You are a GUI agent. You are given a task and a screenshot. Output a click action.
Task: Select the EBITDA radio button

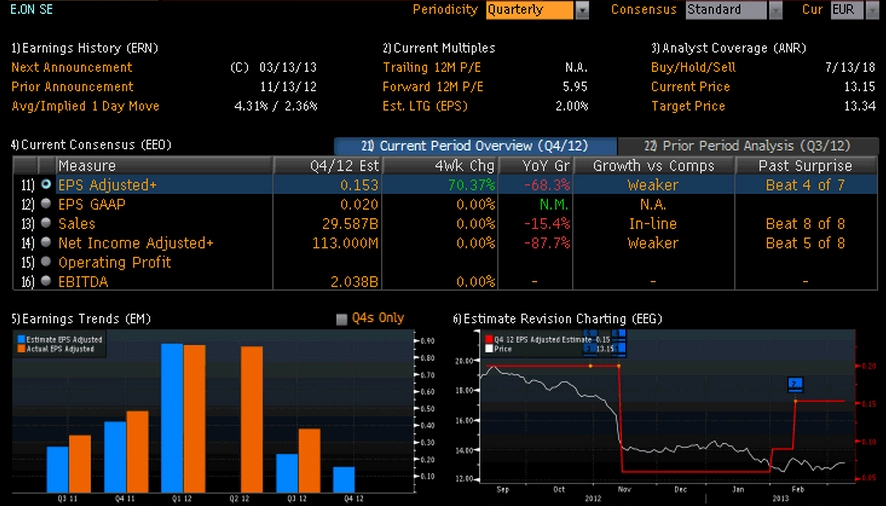point(46,280)
